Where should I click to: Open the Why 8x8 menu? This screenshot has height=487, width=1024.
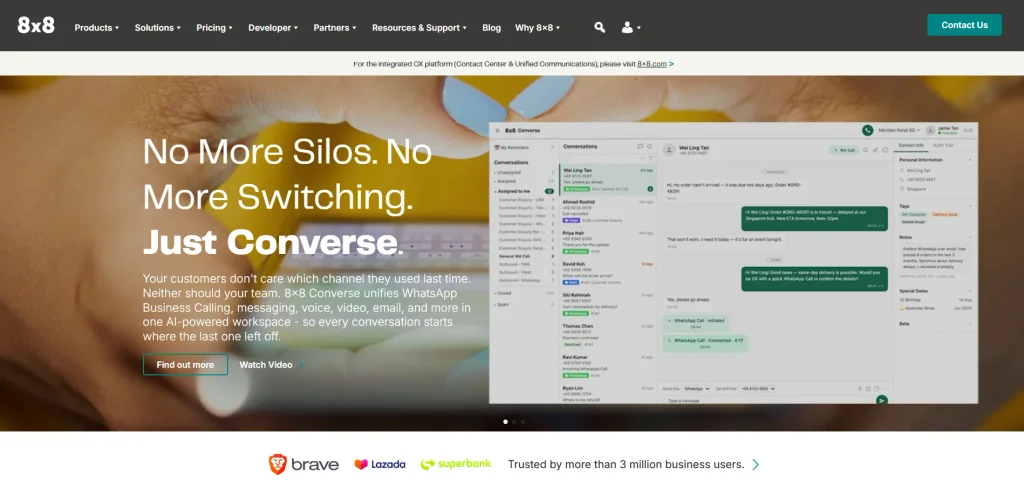[537, 27]
